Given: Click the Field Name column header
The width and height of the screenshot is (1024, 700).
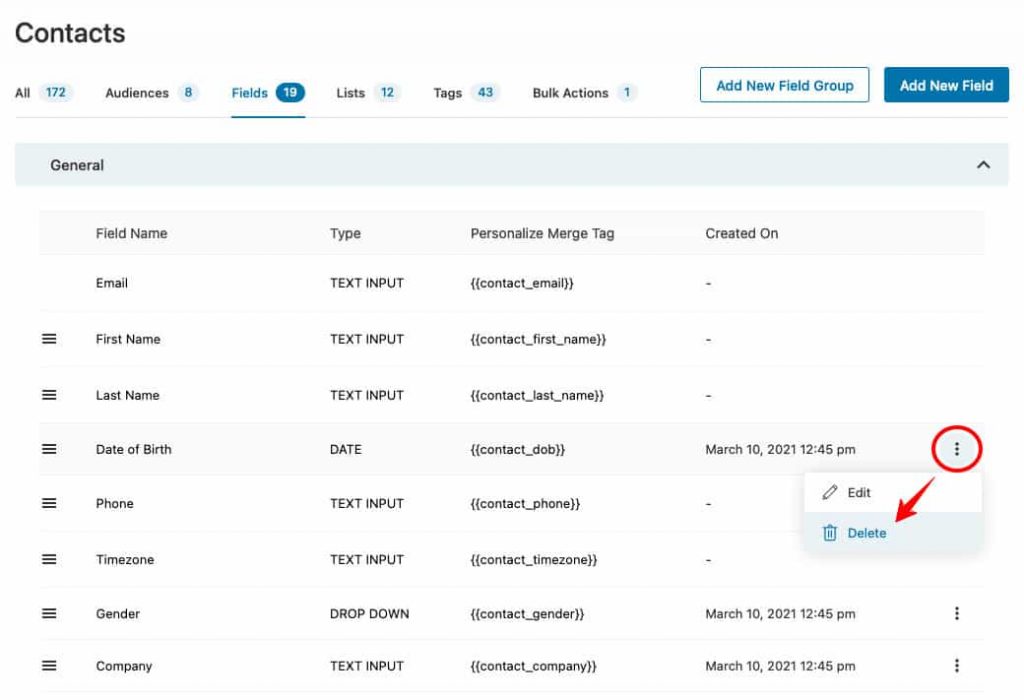Looking at the screenshot, I should coord(131,233).
